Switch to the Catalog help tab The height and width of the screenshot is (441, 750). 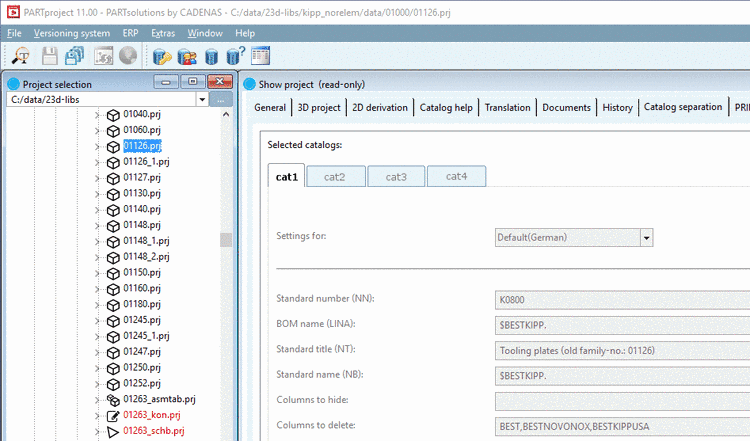pos(446,107)
